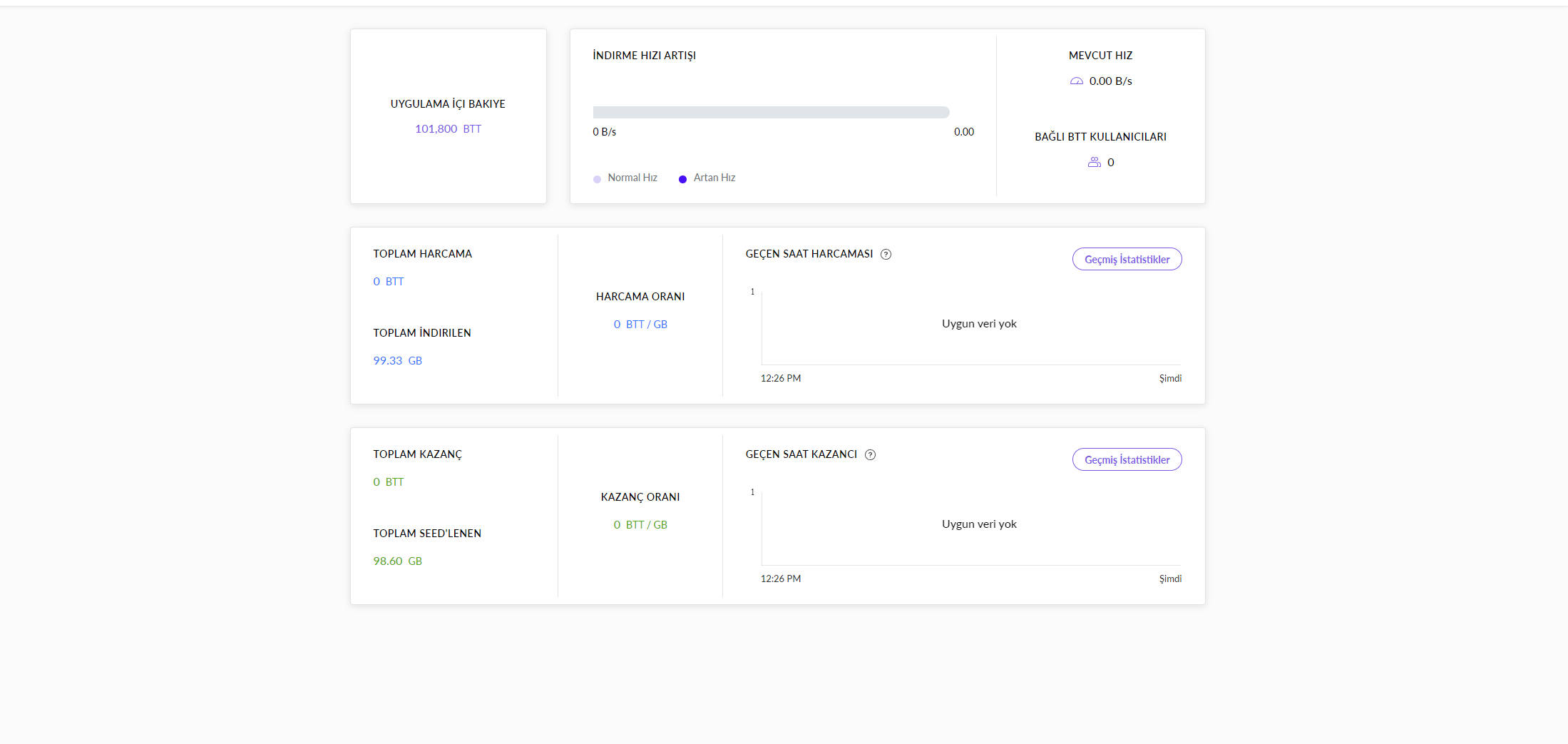Click the Harcama Oranı BTT/GB value
The height and width of the screenshot is (744, 1568).
coord(640,325)
